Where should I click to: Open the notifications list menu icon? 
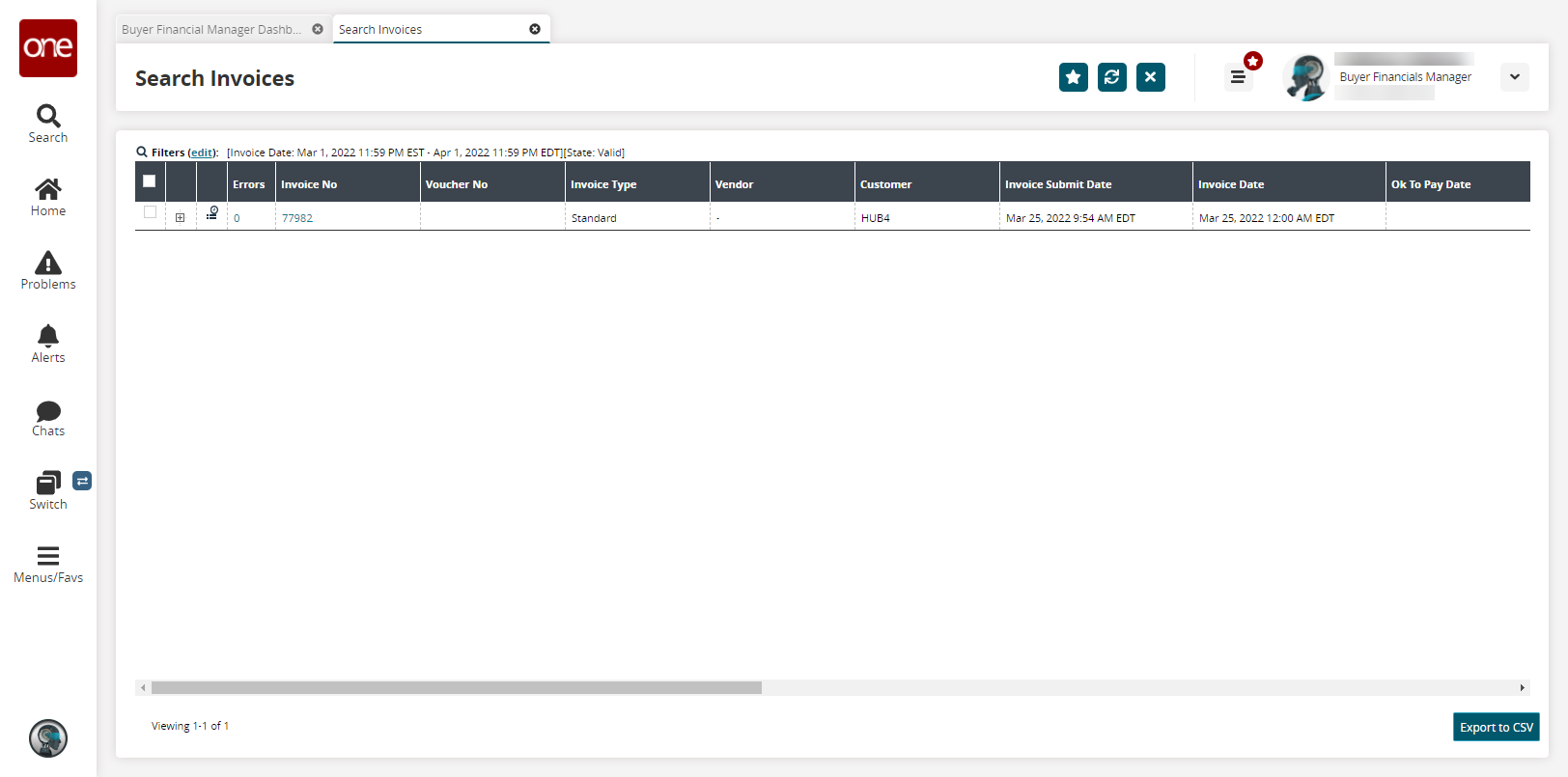[1238, 77]
